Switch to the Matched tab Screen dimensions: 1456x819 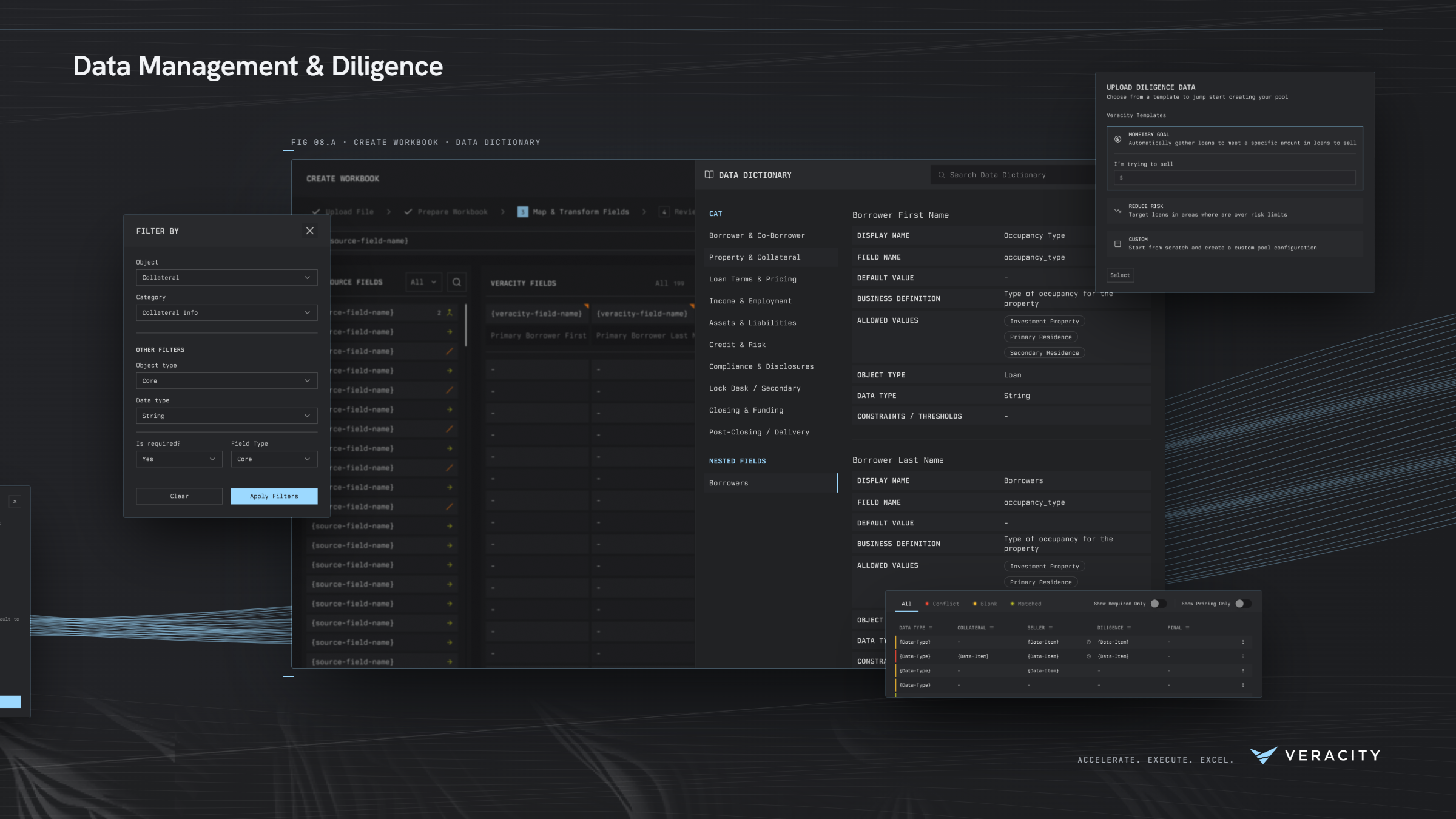pyautogui.click(x=1026, y=604)
